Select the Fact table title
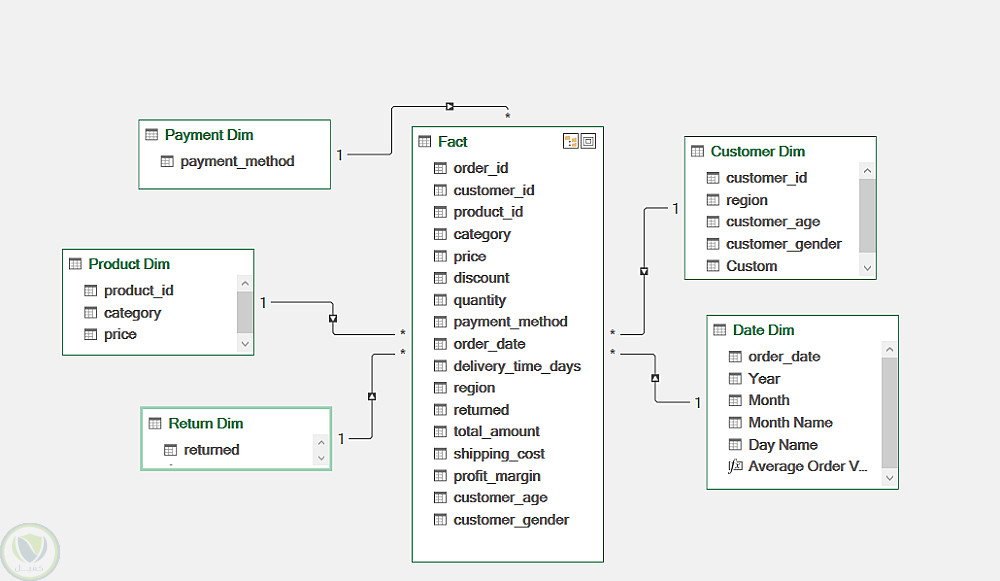Image resolution: width=1000 pixels, height=581 pixels. tap(453, 142)
